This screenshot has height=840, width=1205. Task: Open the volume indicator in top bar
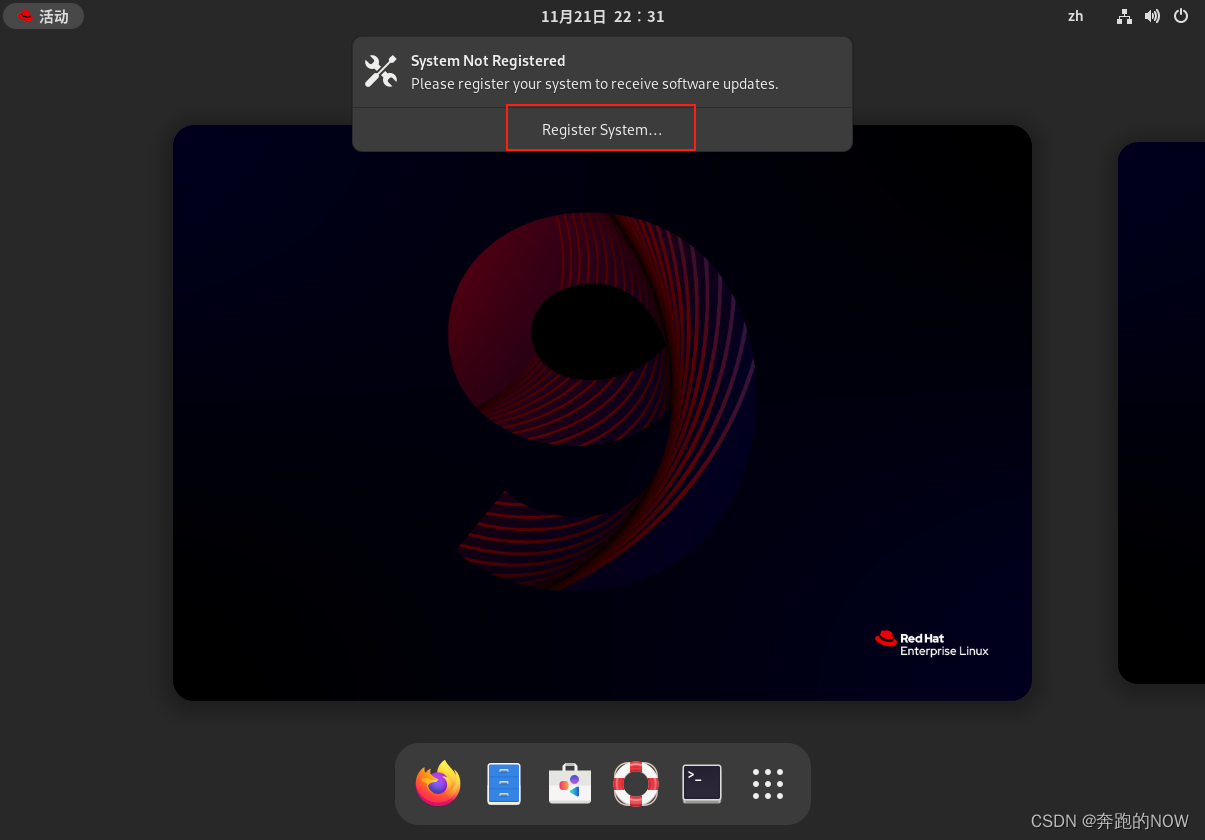tap(1152, 16)
